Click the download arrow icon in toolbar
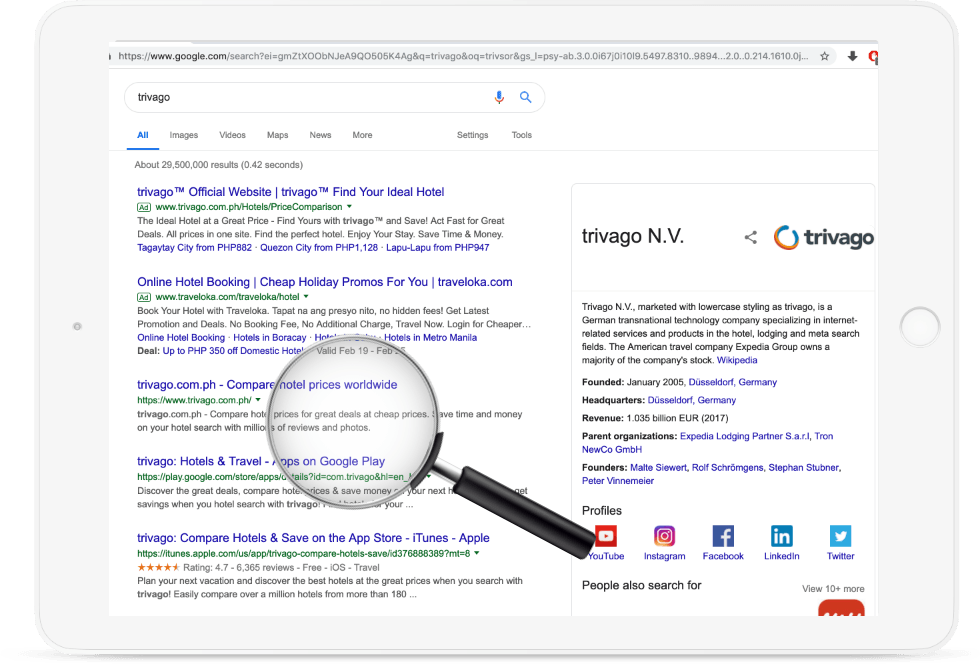The image size is (980, 664). click(852, 57)
